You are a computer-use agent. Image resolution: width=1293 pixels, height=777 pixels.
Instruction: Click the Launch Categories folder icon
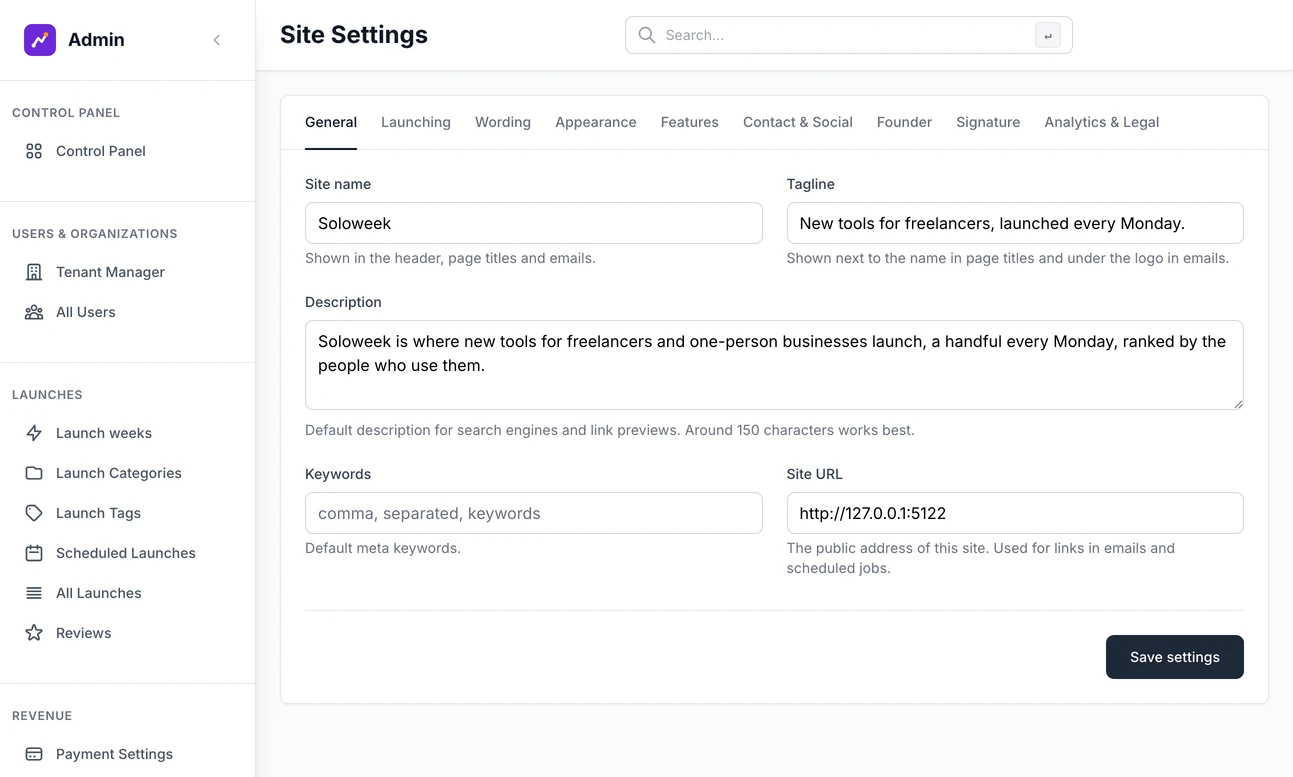click(x=34, y=473)
